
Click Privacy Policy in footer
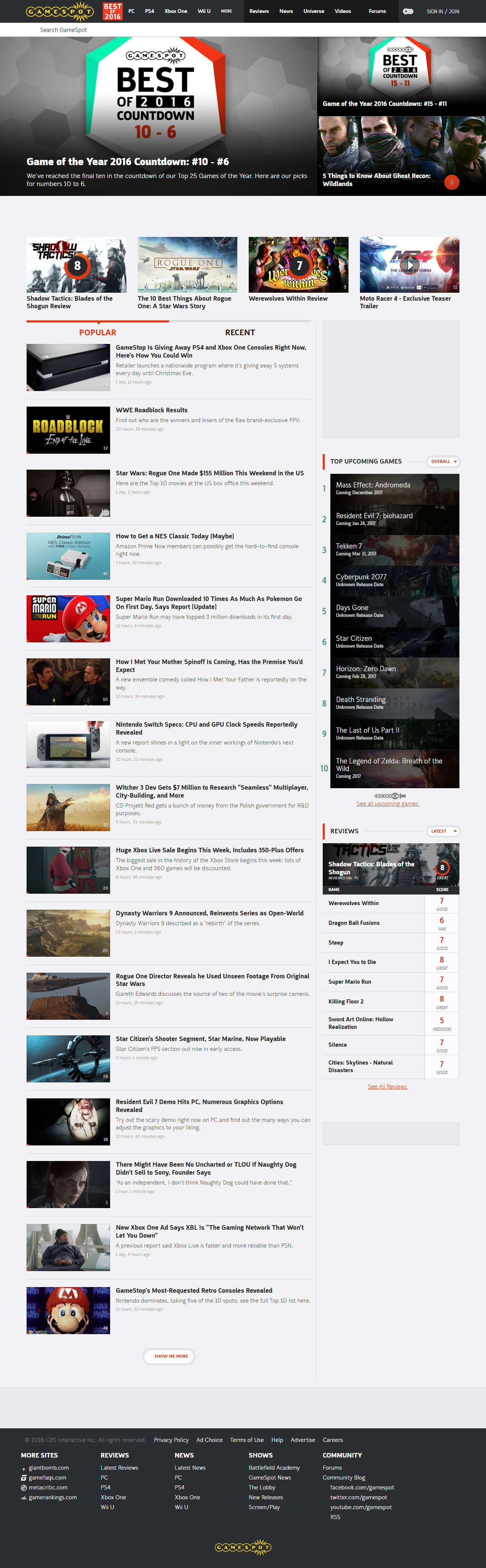171,1440
